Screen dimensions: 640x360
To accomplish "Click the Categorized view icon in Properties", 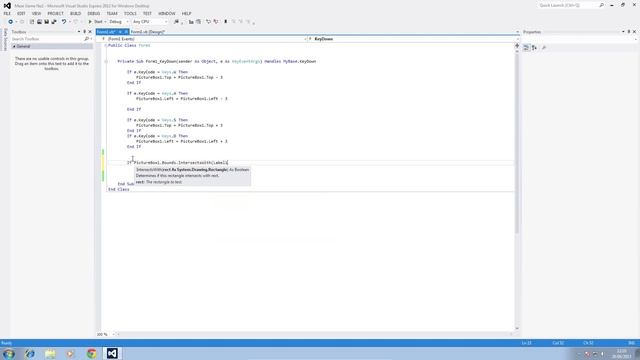I will 527,48.
